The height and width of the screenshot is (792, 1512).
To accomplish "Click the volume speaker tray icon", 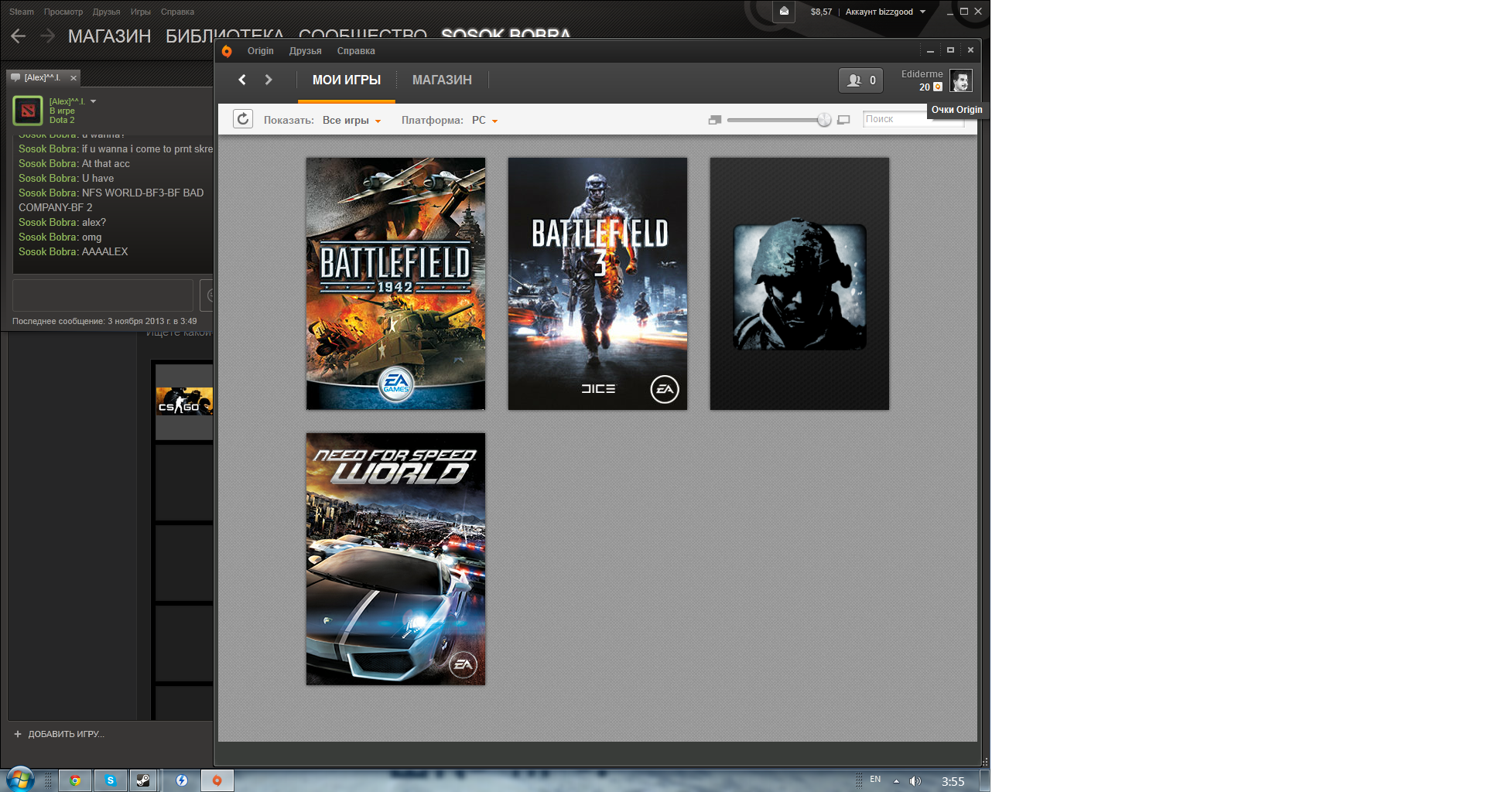I will (x=915, y=781).
